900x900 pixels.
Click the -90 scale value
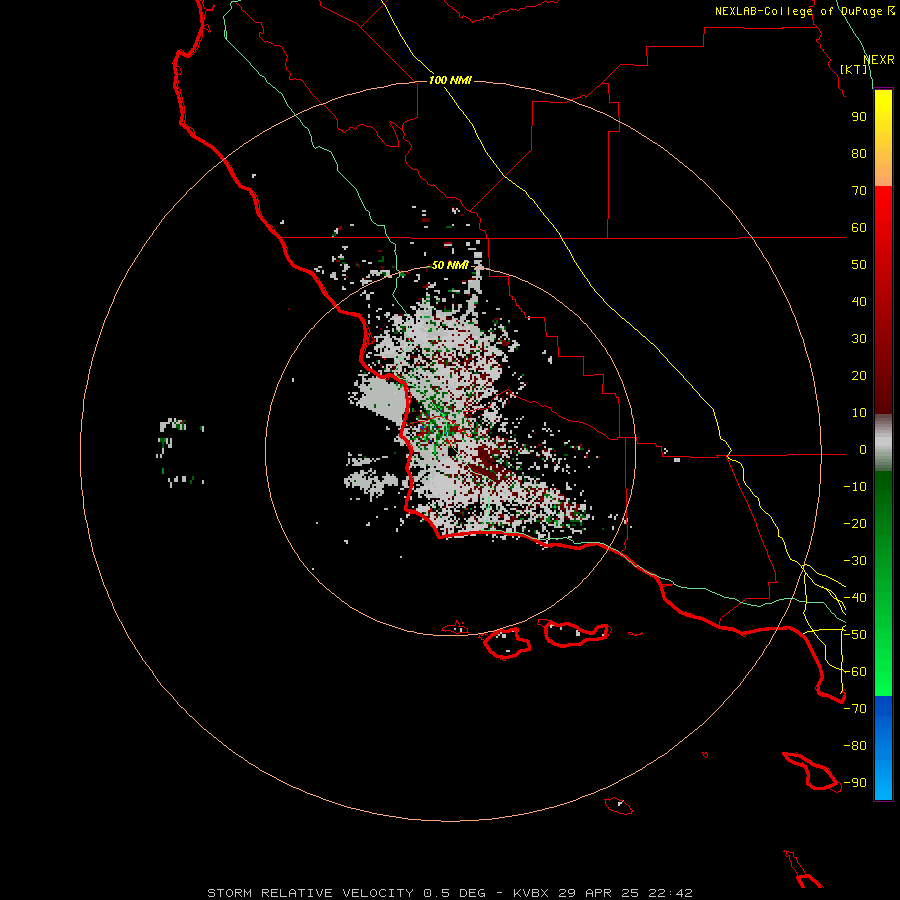pos(855,783)
